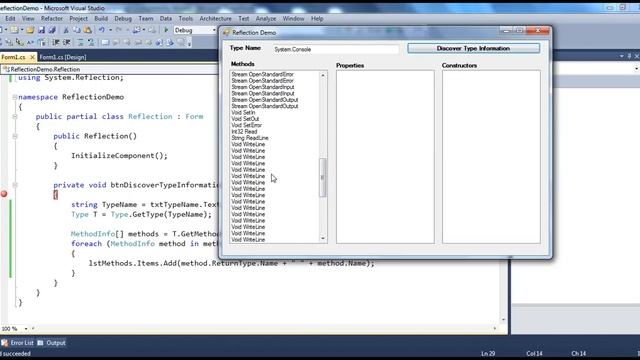Open the Undo history dropdown arrow
This screenshot has height=360, width=640.
(x=110, y=30)
